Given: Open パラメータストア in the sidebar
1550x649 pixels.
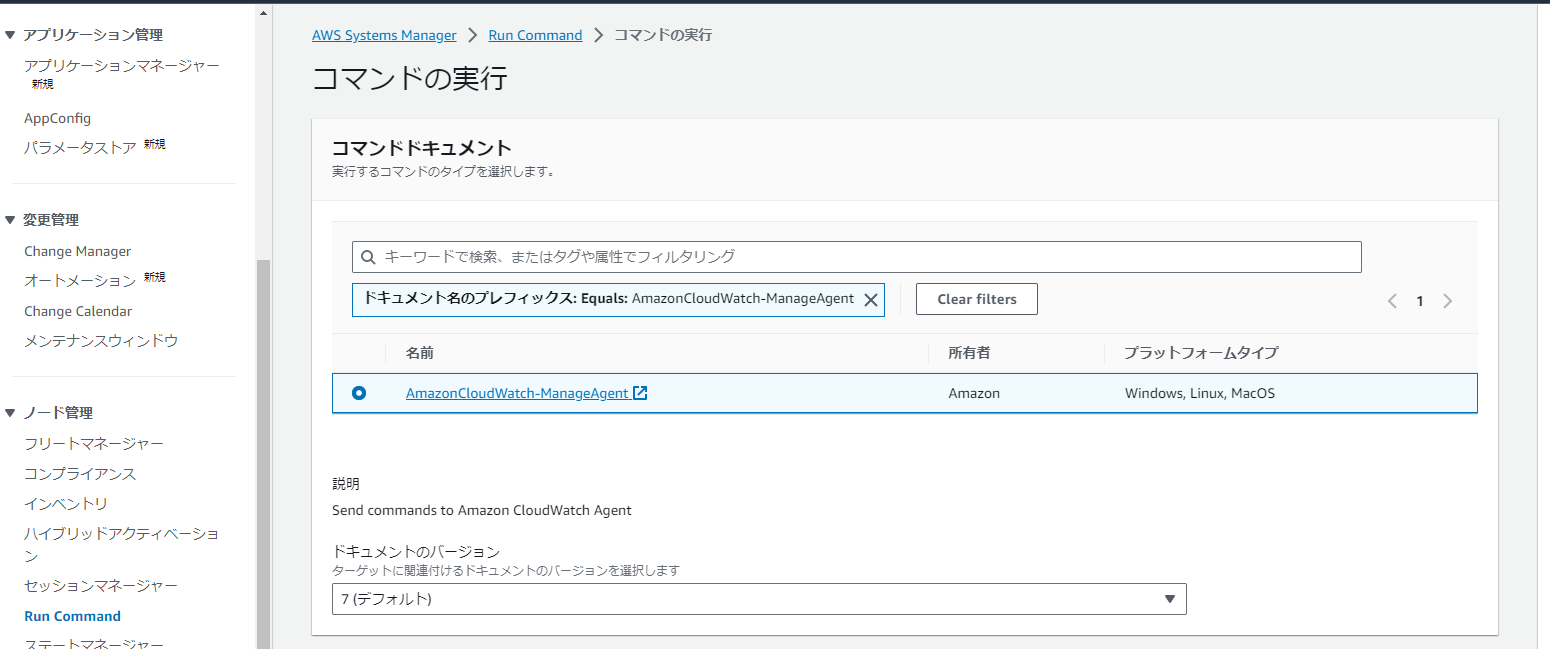Looking at the screenshot, I should pos(80,148).
